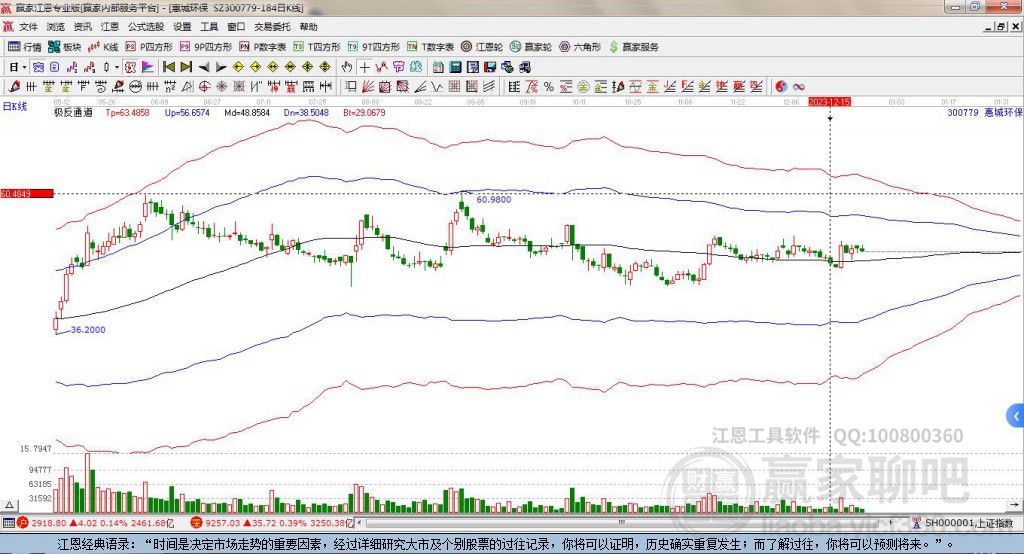This screenshot has width=1024, height=554.
Task: Jump to the first bar icon
Action: pos(169,67)
